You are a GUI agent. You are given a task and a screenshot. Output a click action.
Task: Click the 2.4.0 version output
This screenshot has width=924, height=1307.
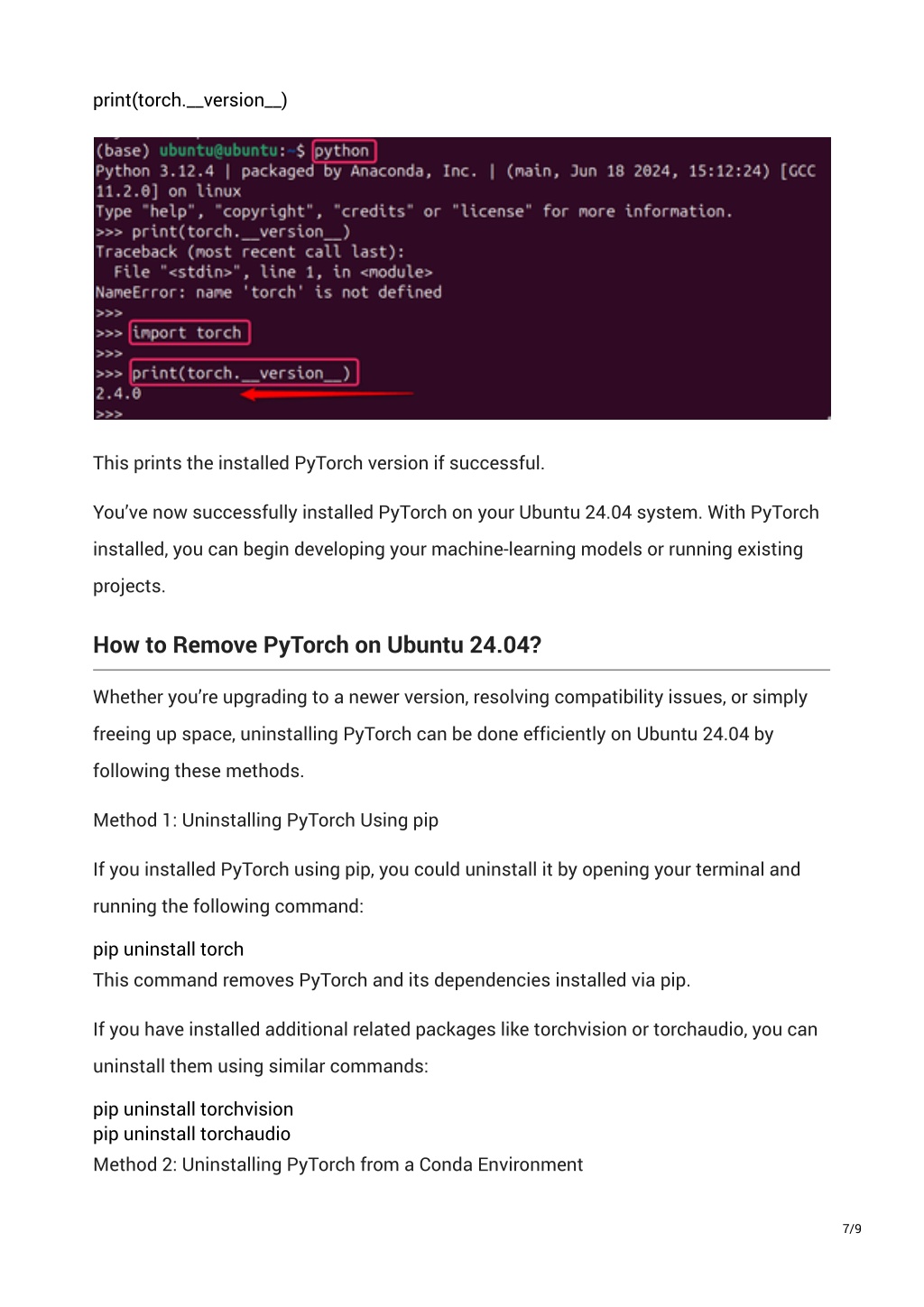click(x=118, y=394)
